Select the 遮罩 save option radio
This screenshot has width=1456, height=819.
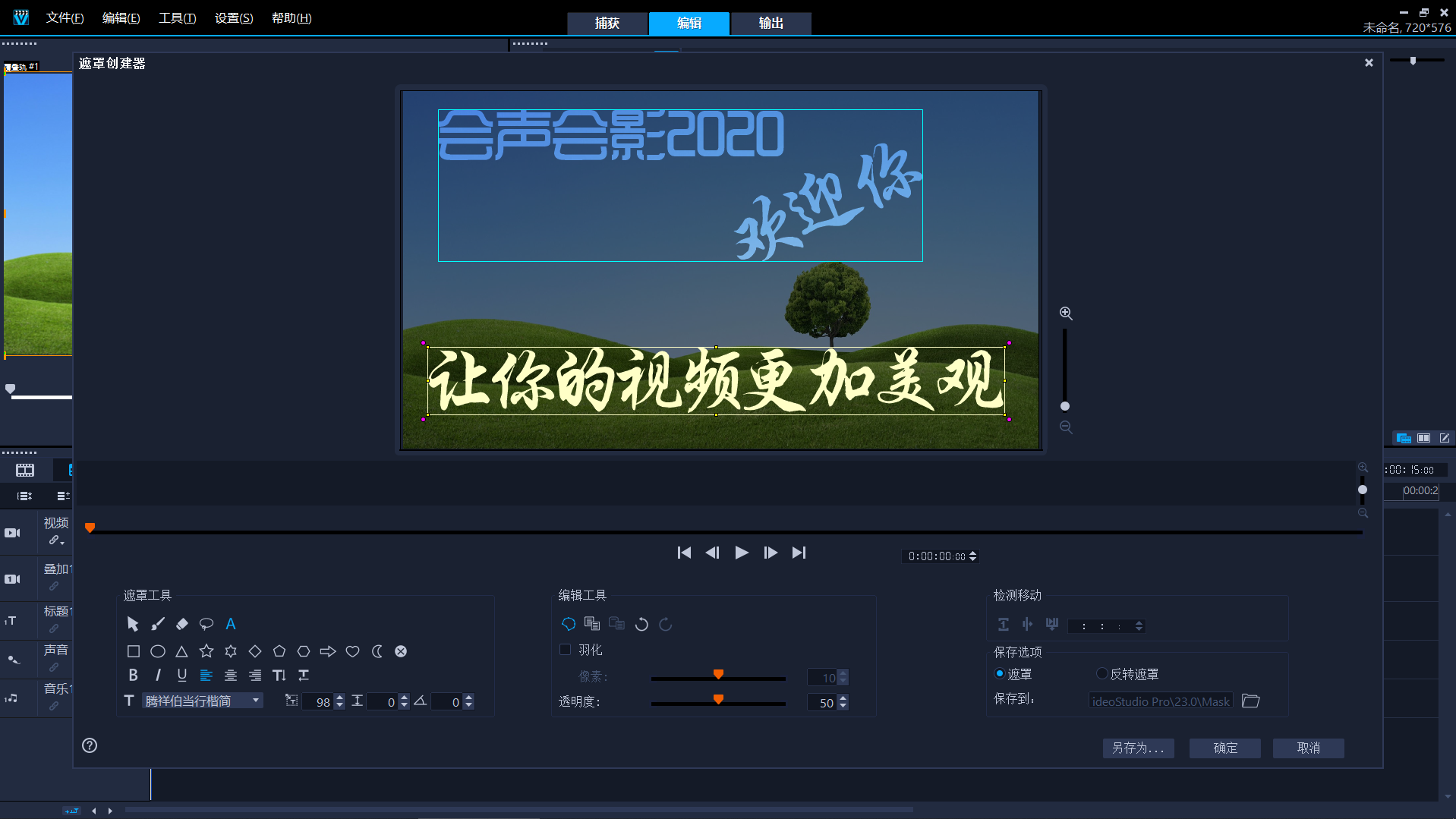tap(1000, 673)
